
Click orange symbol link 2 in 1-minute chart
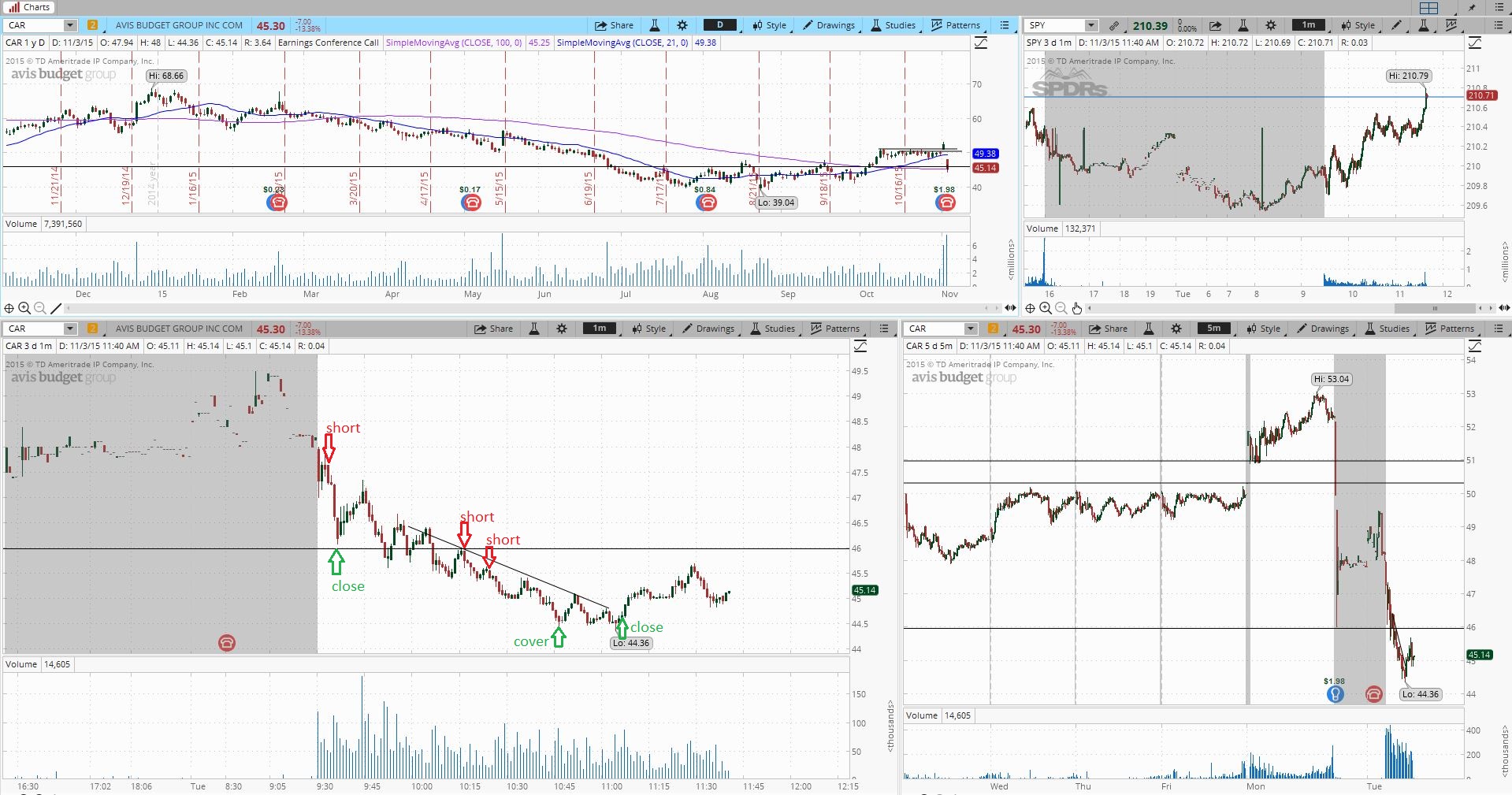pos(92,329)
